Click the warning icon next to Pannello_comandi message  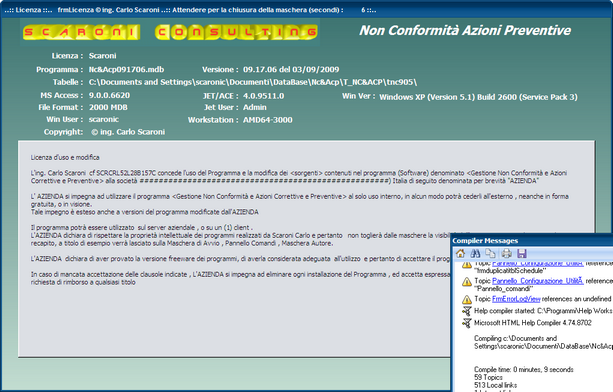pyautogui.click(x=467, y=281)
